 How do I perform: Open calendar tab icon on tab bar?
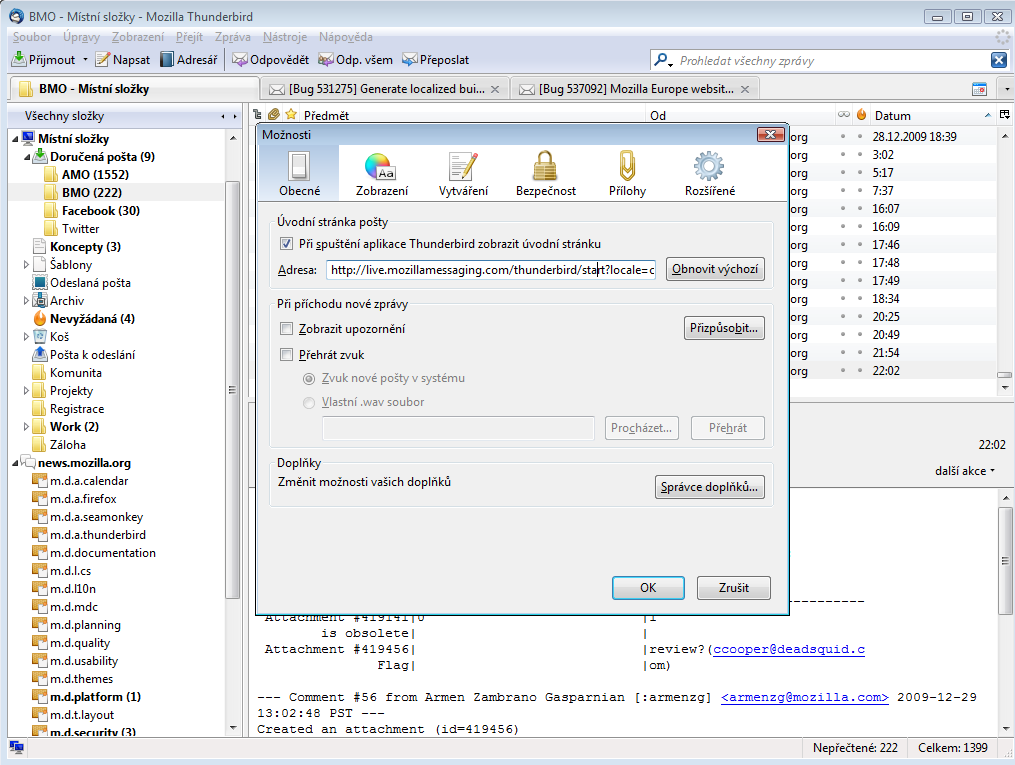[x=979, y=89]
